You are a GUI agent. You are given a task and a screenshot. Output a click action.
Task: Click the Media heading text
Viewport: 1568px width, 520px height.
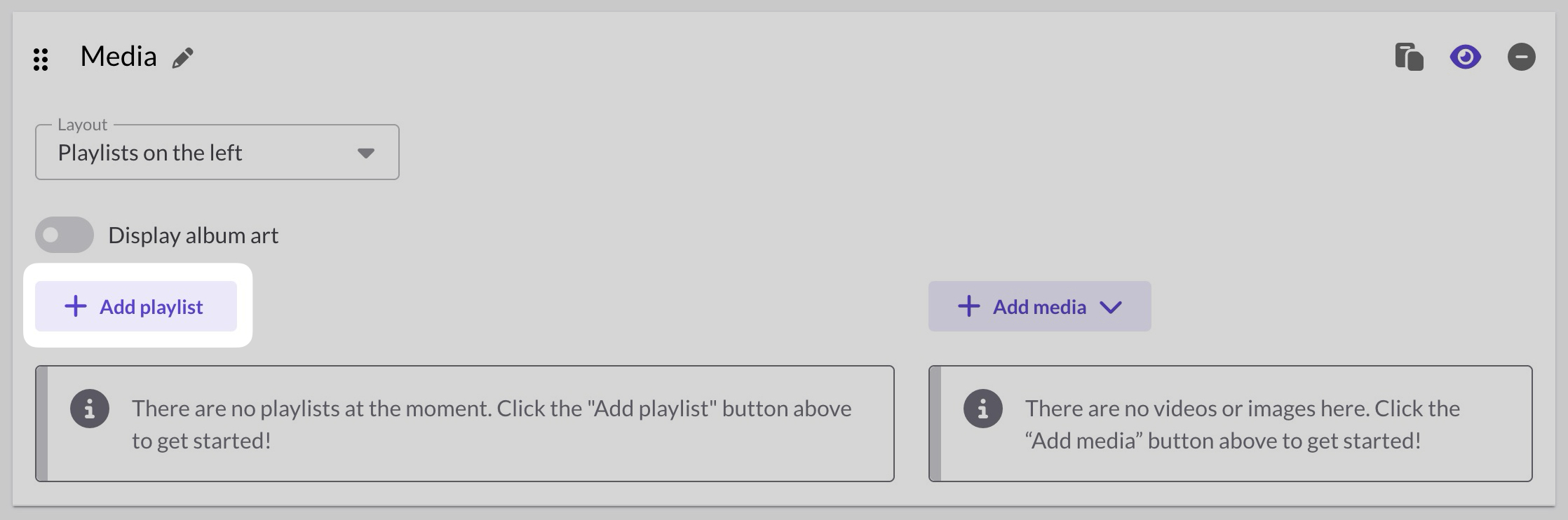pos(119,56)
